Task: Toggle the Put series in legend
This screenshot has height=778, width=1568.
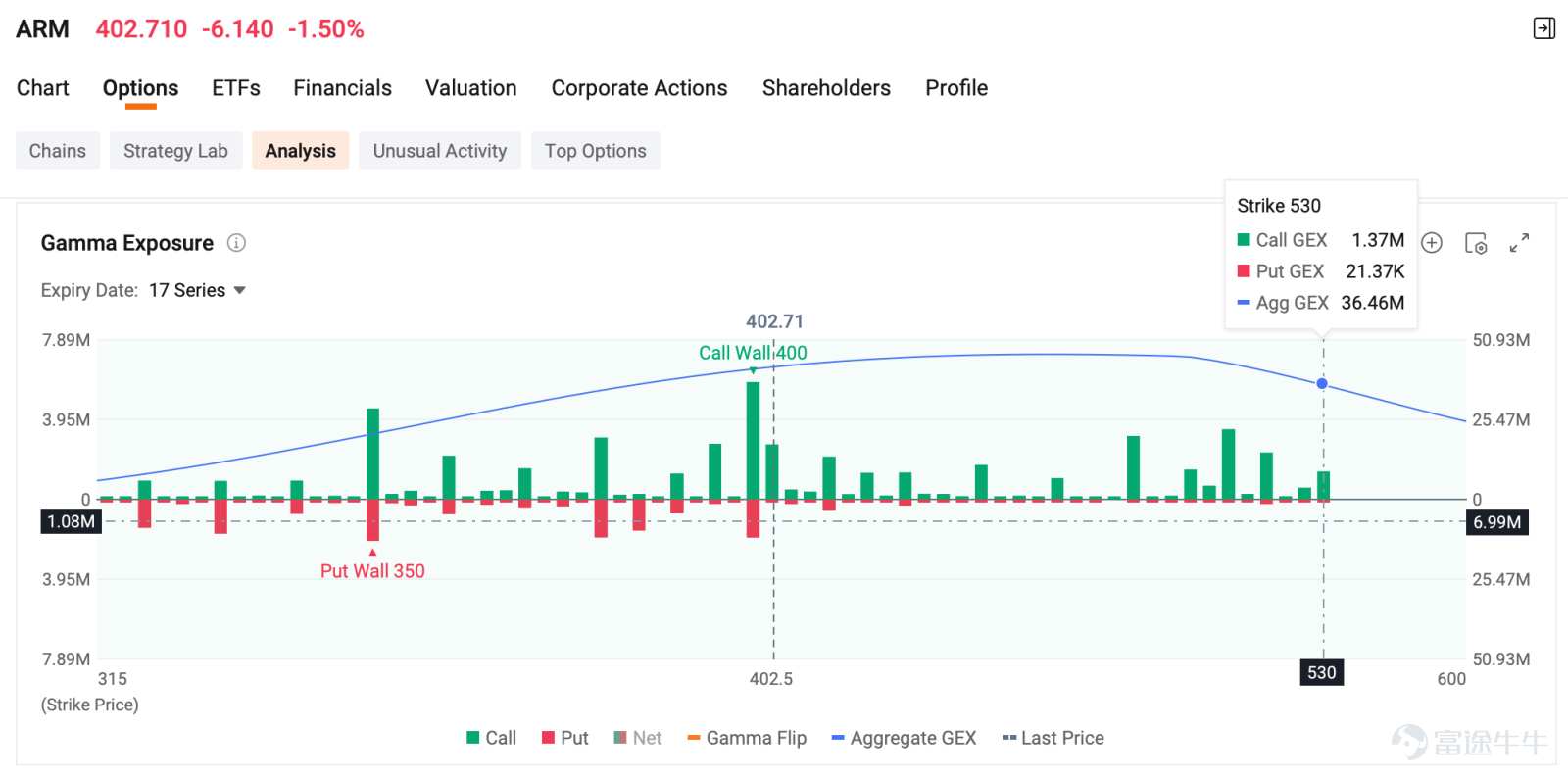Action: click(x=565, y=738)
